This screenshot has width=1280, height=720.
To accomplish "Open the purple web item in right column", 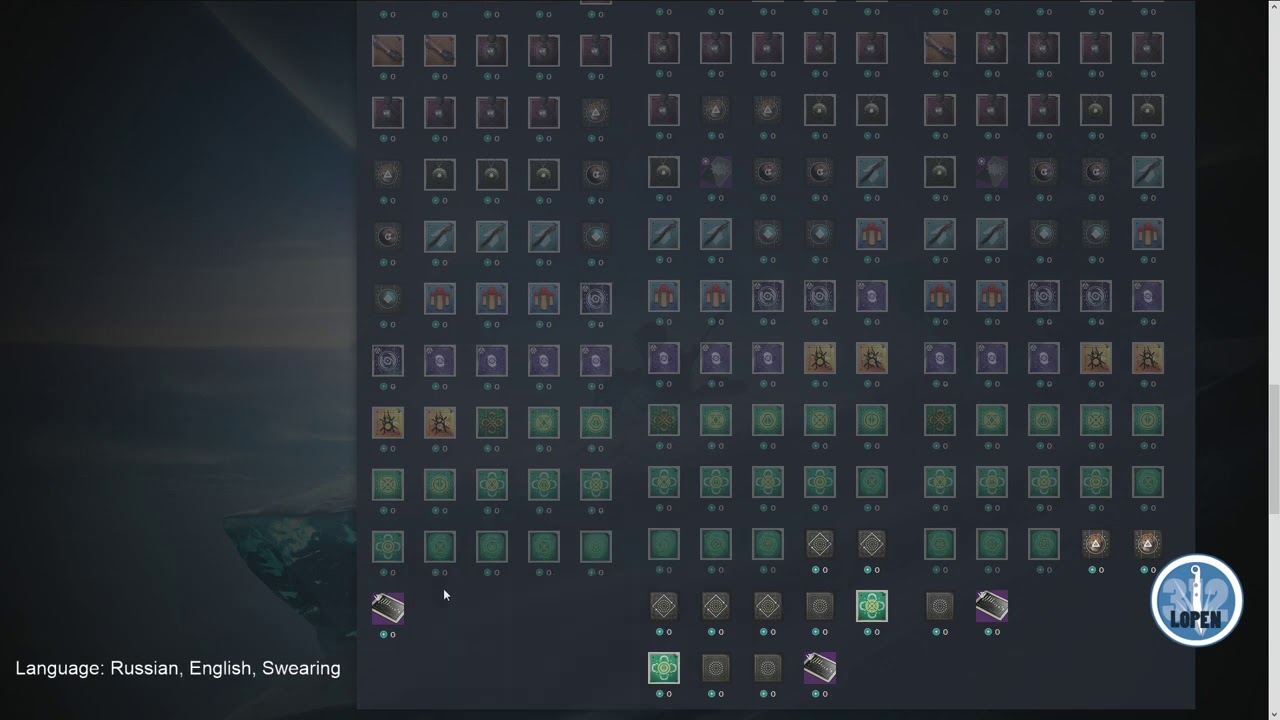I will pos(992,172).
